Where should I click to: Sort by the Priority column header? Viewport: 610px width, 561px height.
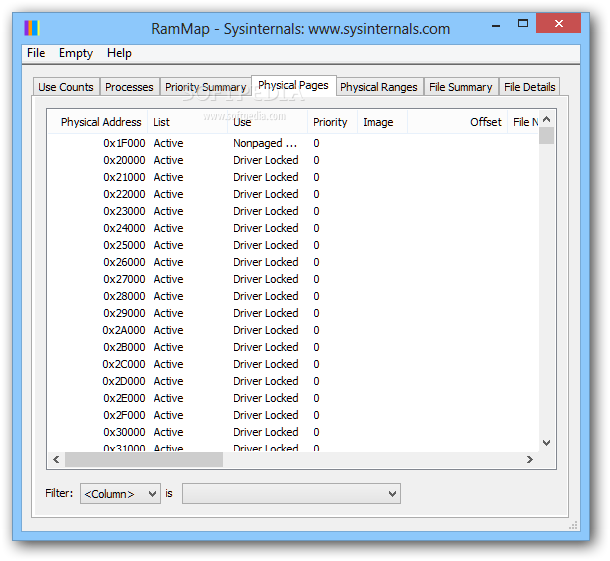(x=333, y=122)
